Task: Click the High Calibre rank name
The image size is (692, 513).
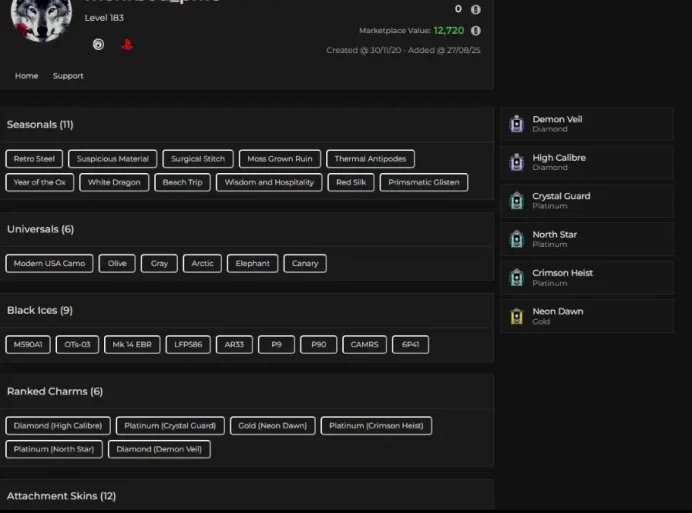Action: tap(559, 158)
